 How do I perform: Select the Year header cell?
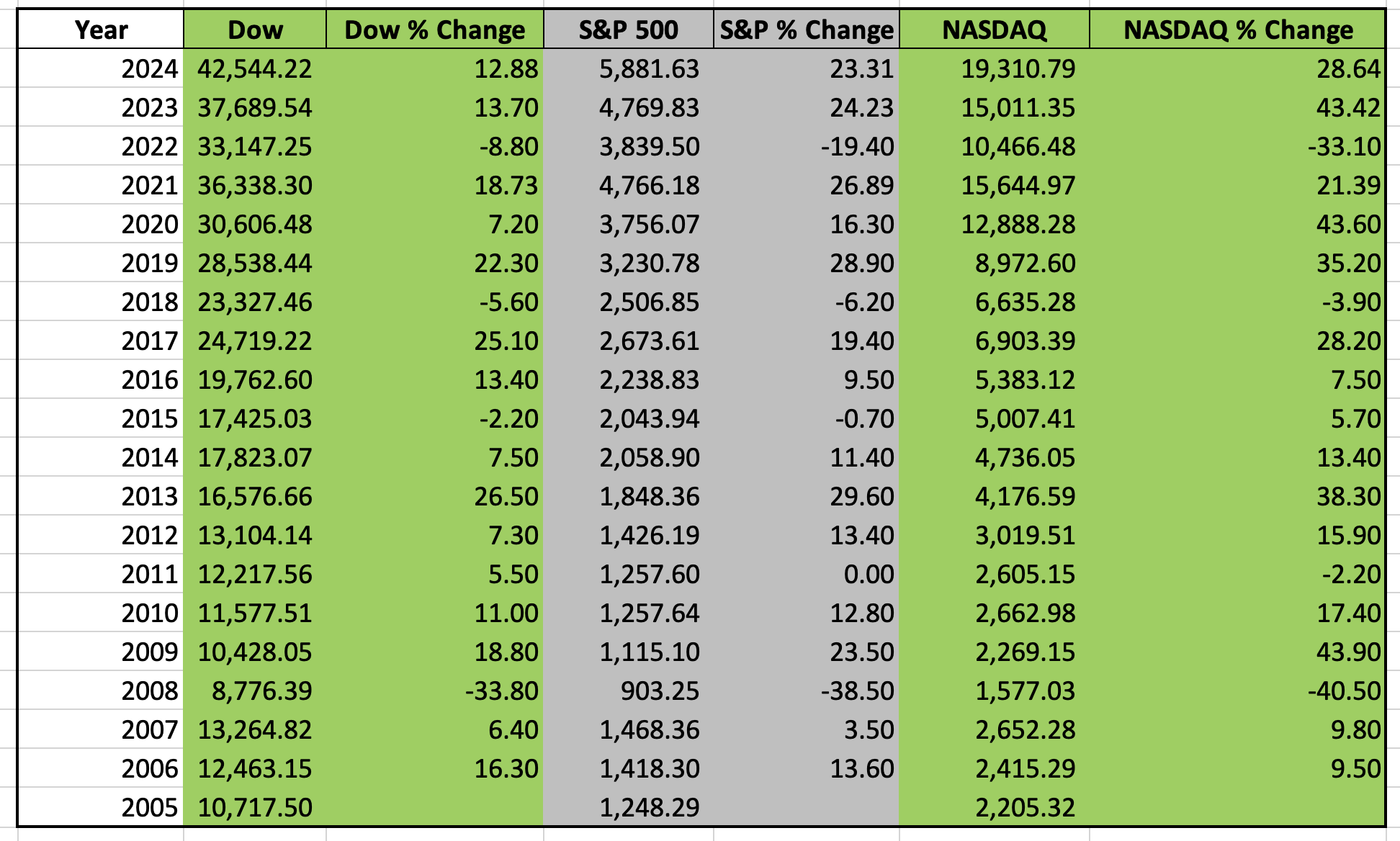[x=101, y=30]
